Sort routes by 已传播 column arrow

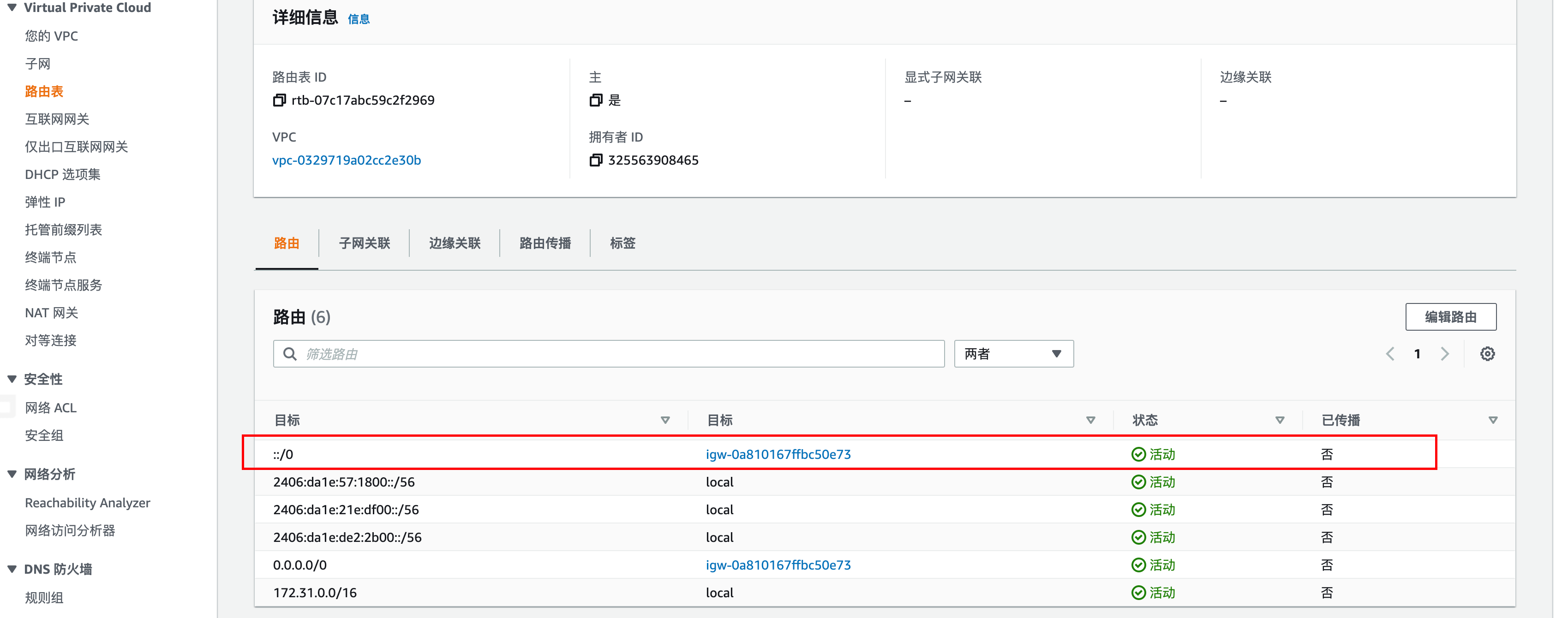click(1492, 420)
